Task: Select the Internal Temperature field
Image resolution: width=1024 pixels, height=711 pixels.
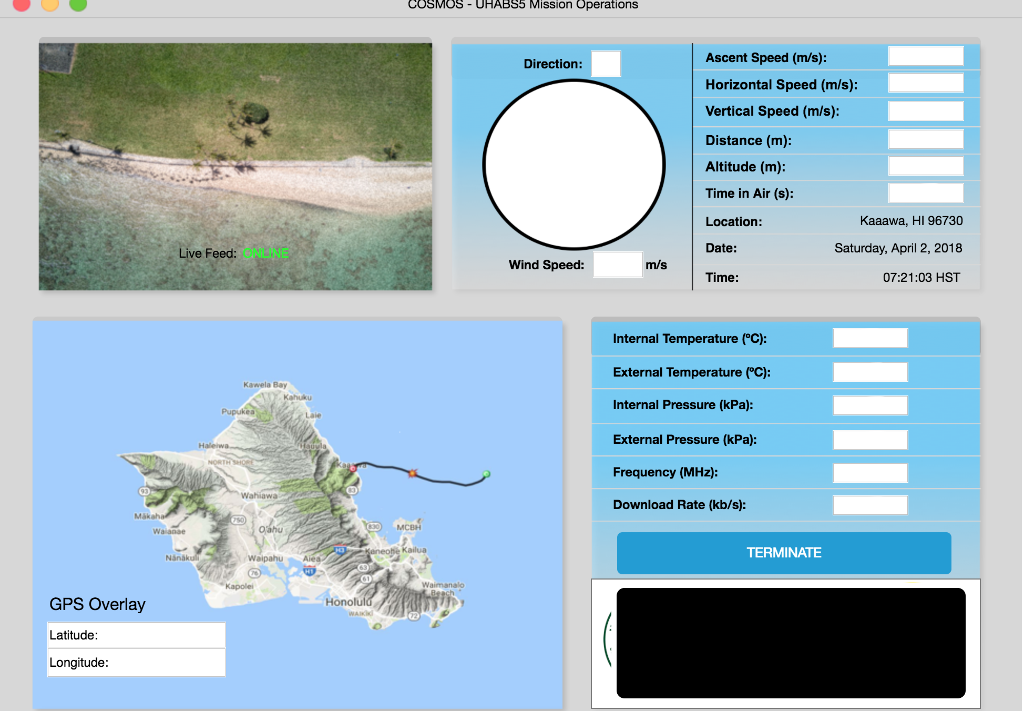Action: pyautogui.click(x=869, y=339)
